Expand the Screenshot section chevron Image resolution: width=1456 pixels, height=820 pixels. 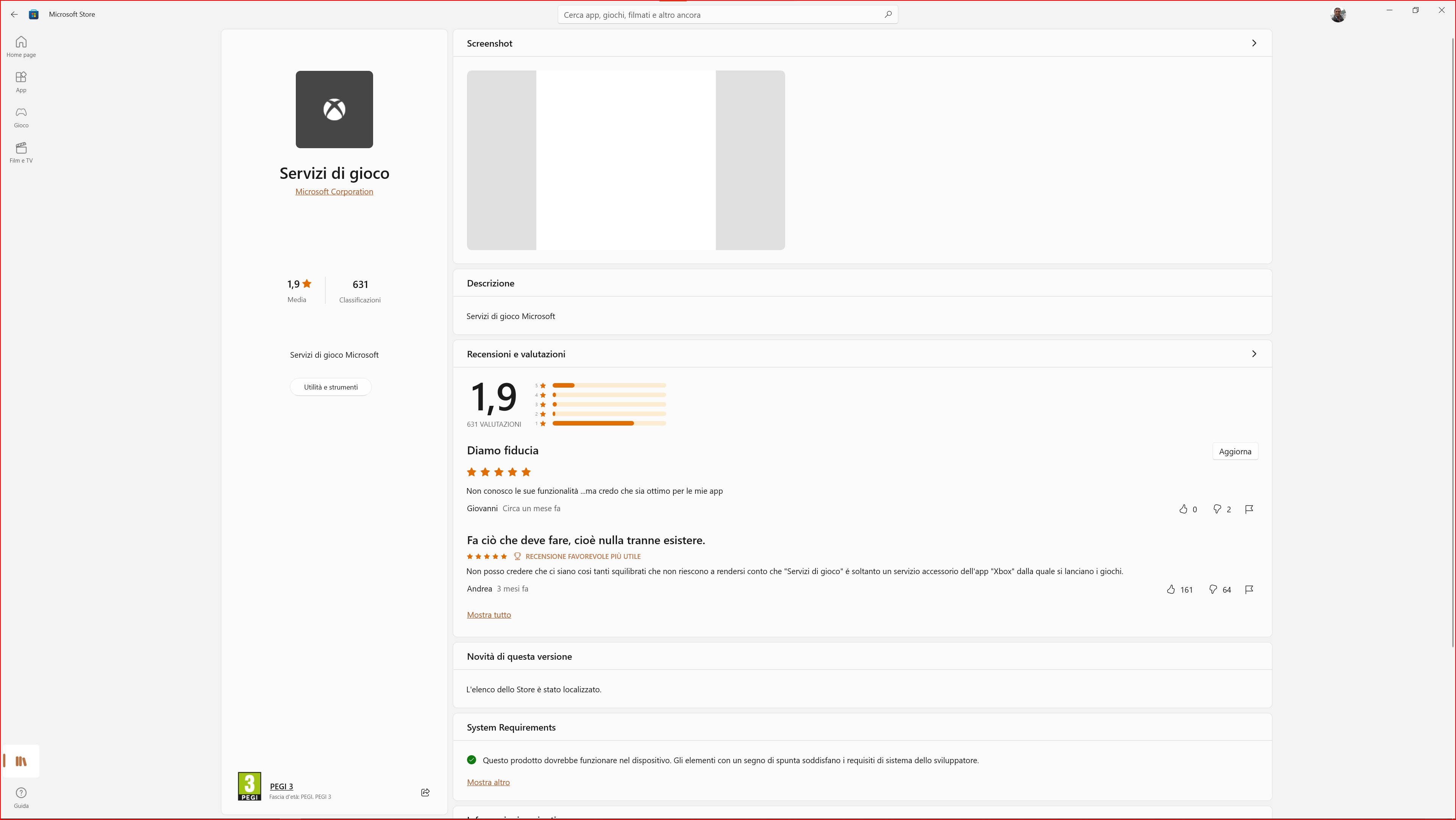pos(1254,43)
